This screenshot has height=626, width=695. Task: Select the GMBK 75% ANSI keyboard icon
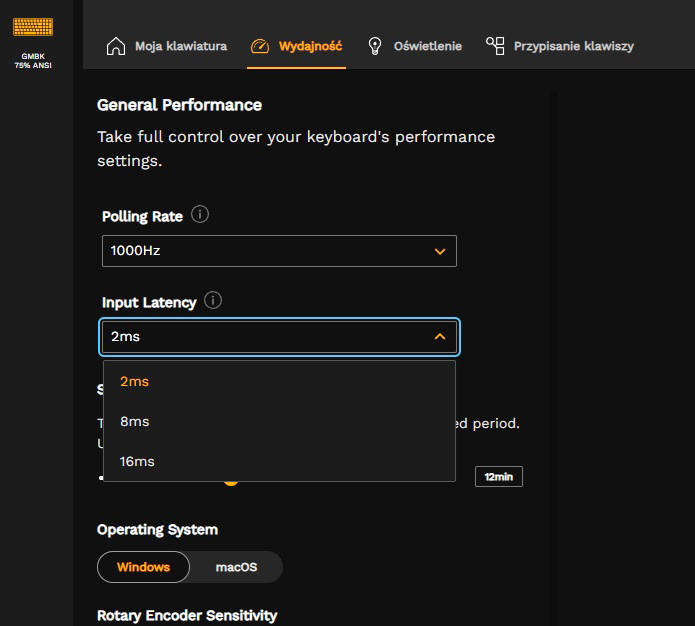pos(33,27)
